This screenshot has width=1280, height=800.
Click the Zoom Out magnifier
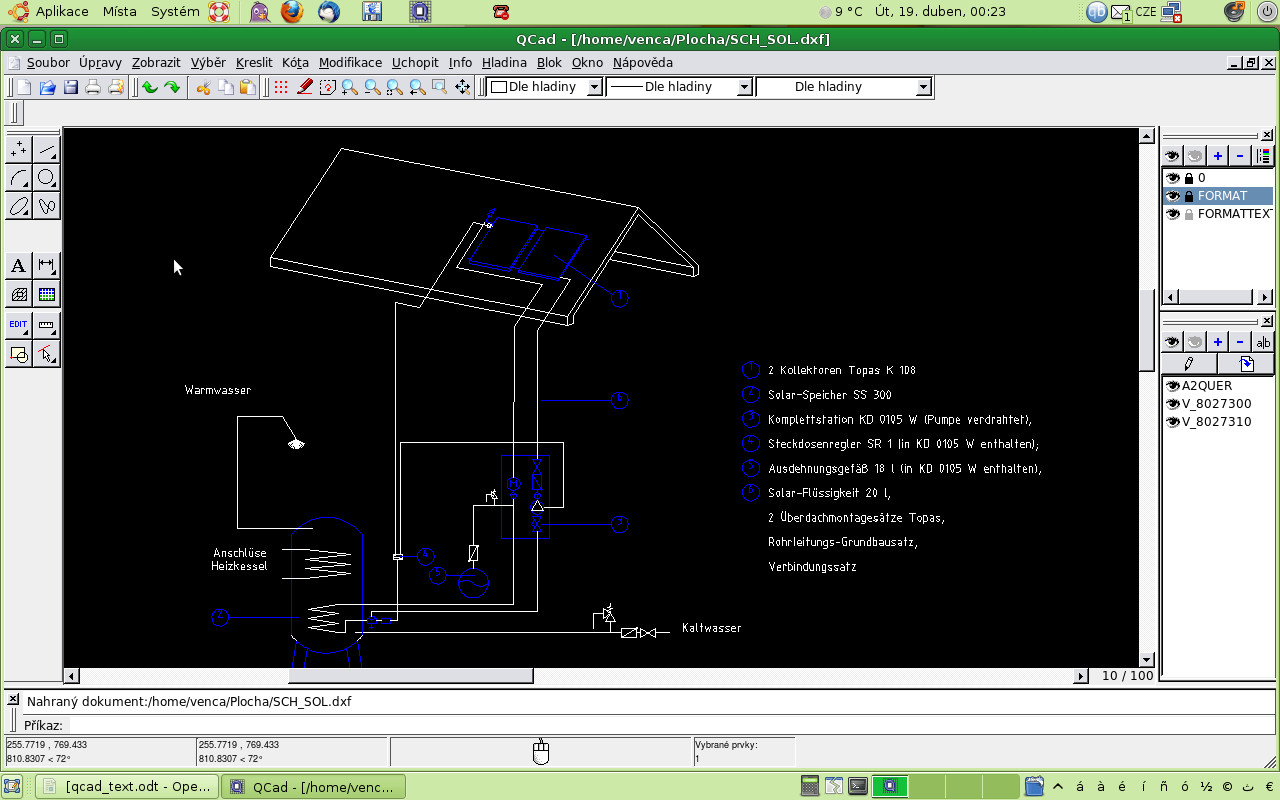(x=372, y=87)
